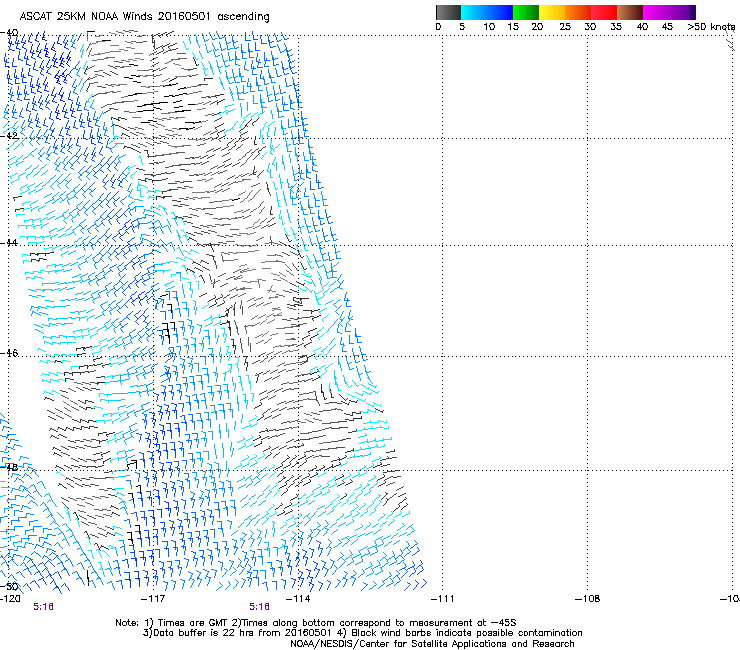The width and height of the screenshot is (740, 650).
Task: Click the orange 25-30 knots legend swatch
Action: point(578,12)
